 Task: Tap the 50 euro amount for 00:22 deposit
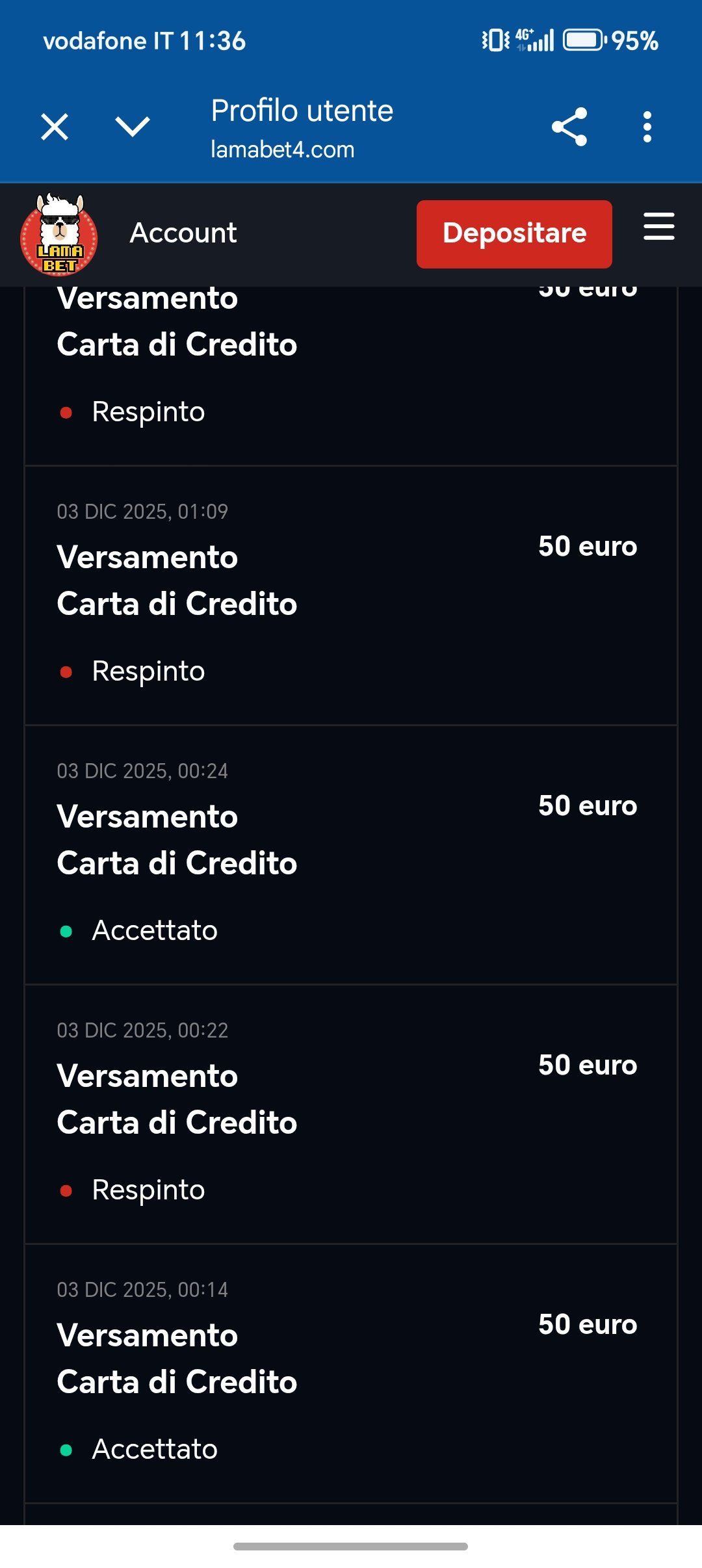[x=588, y=1065]
